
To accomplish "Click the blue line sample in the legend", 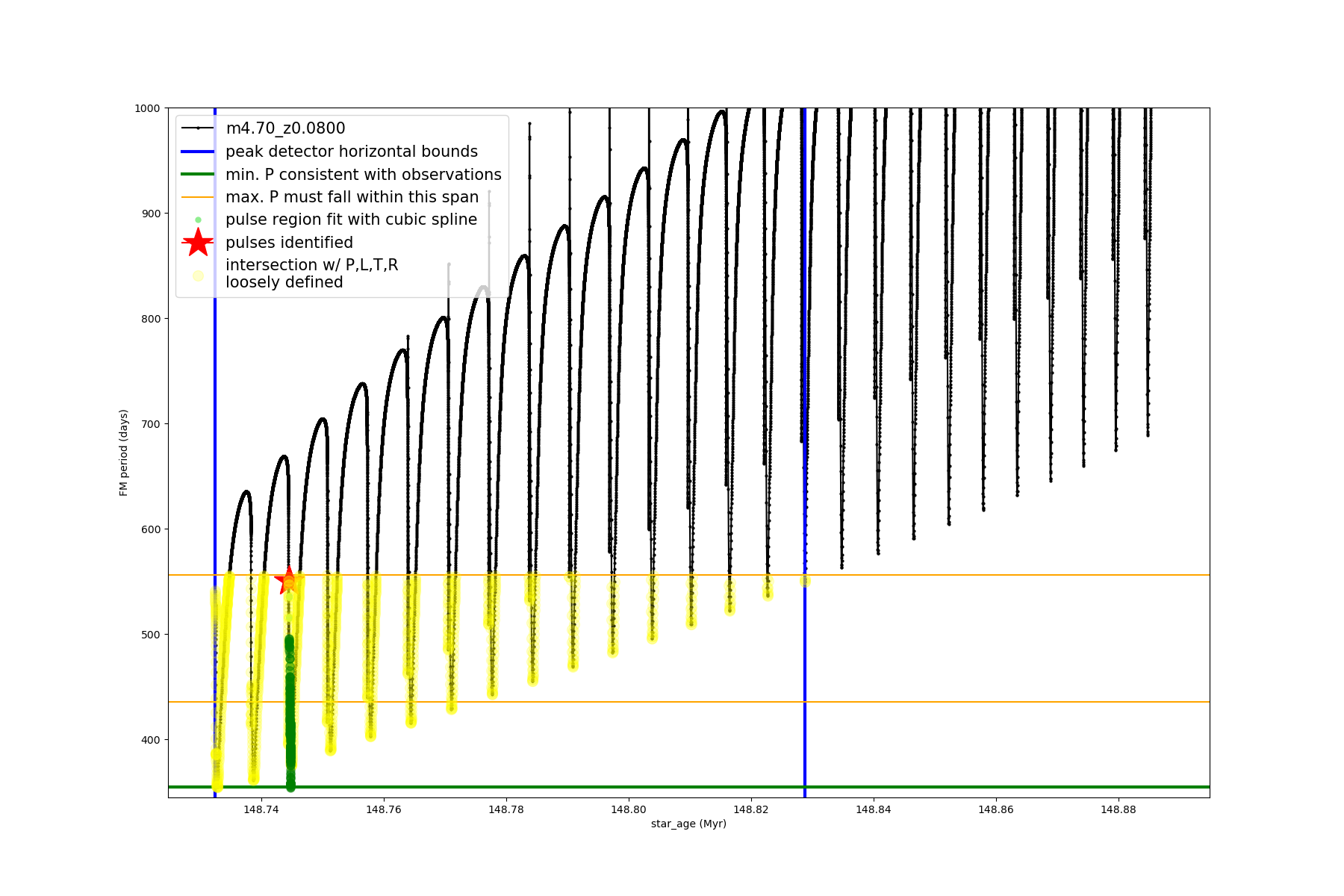I will pyautogui.click(x=198, y=152).
